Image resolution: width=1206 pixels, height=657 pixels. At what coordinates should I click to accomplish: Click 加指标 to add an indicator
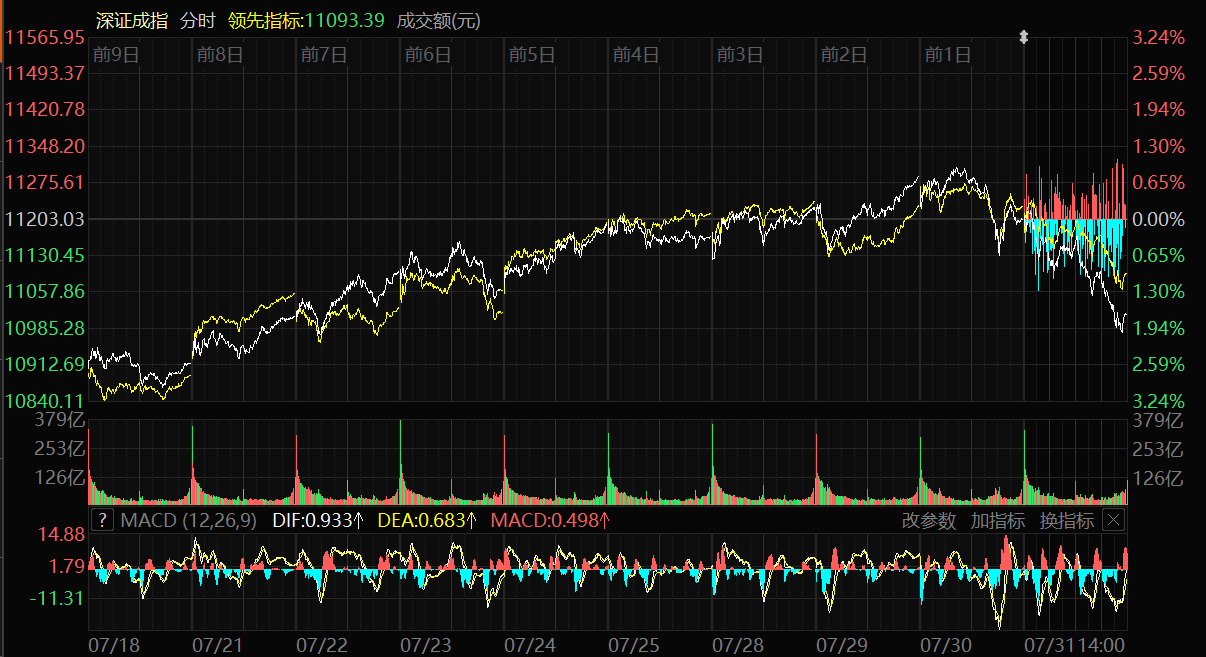tap(997, 520)
